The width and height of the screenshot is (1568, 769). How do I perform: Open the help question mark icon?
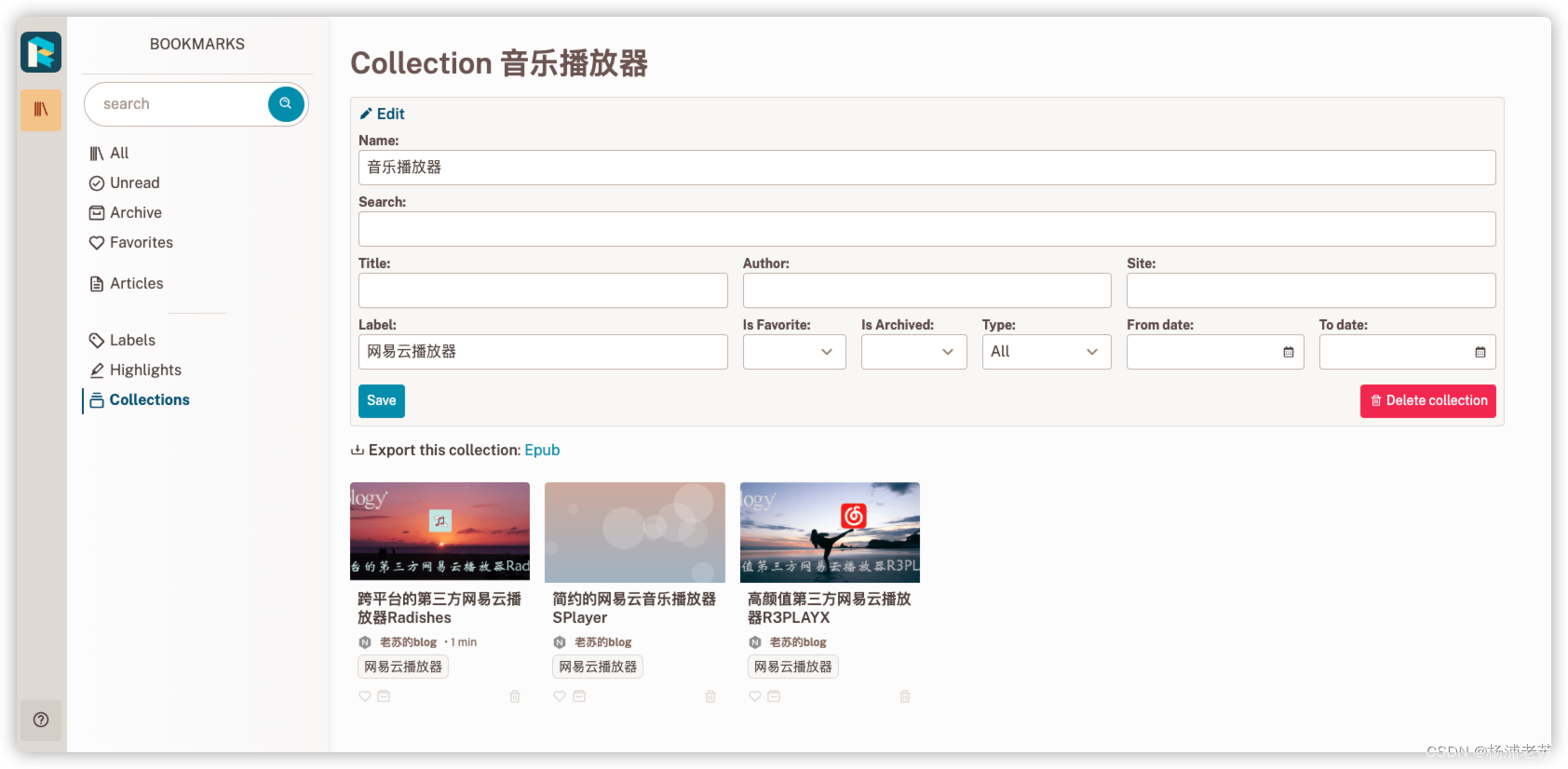point(41,720)
